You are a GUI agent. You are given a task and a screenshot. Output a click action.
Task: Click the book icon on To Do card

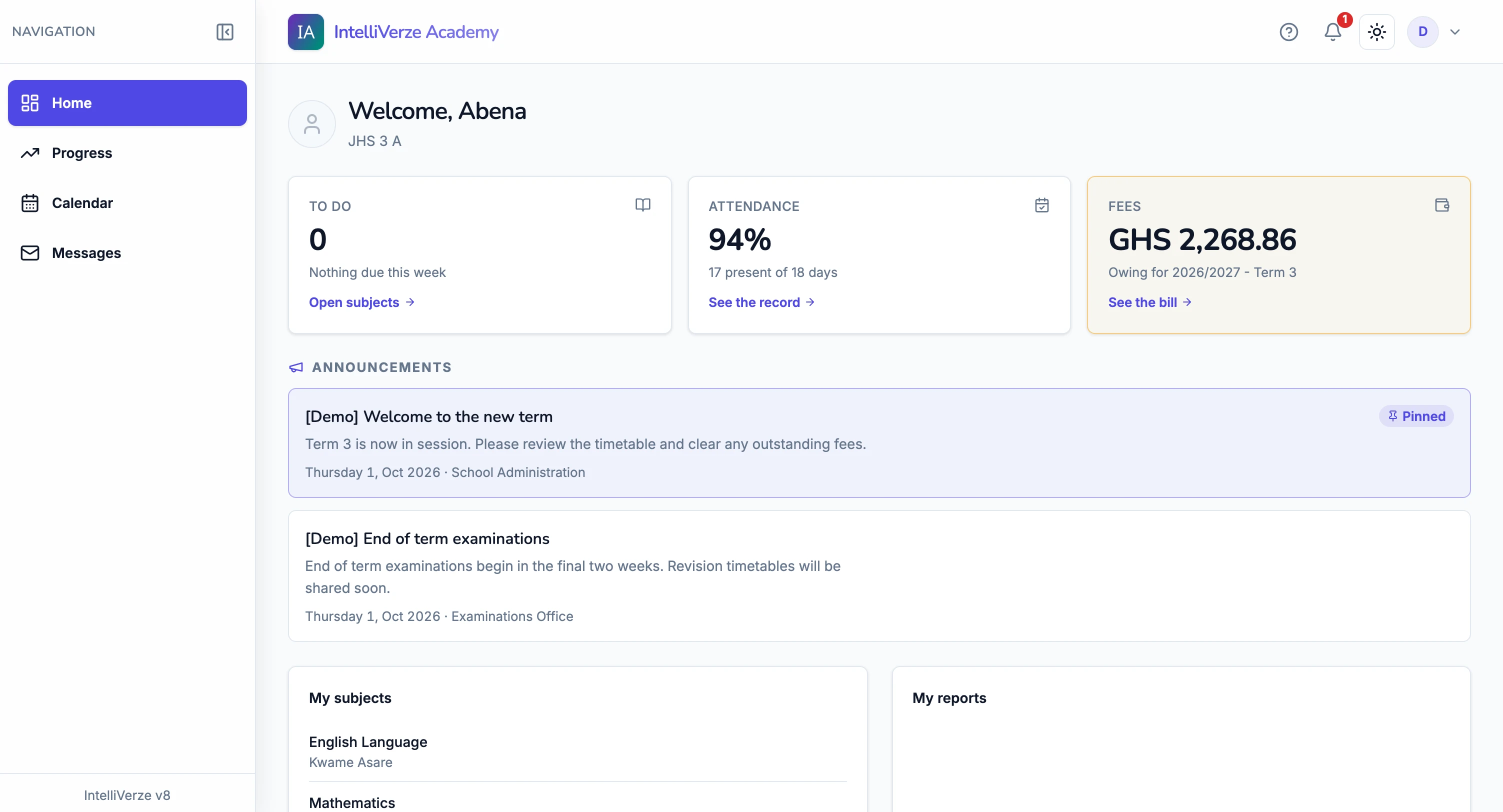642,205
